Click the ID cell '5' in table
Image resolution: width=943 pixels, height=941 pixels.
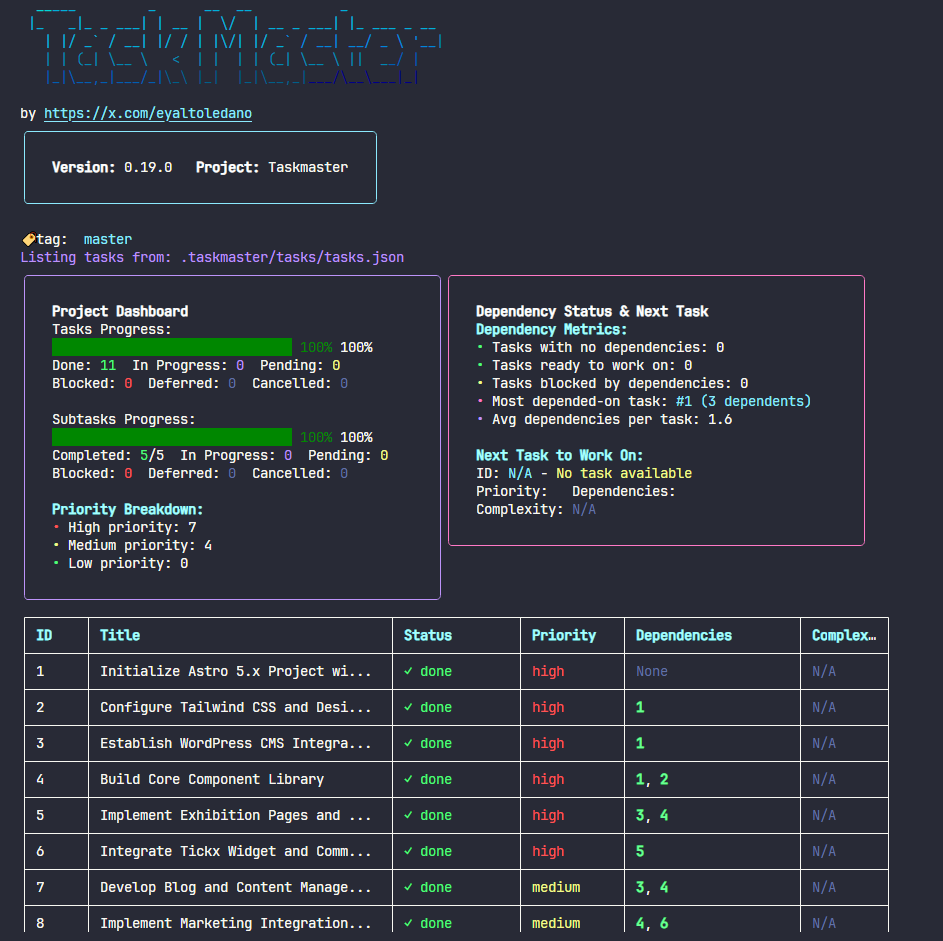point(40,816)
